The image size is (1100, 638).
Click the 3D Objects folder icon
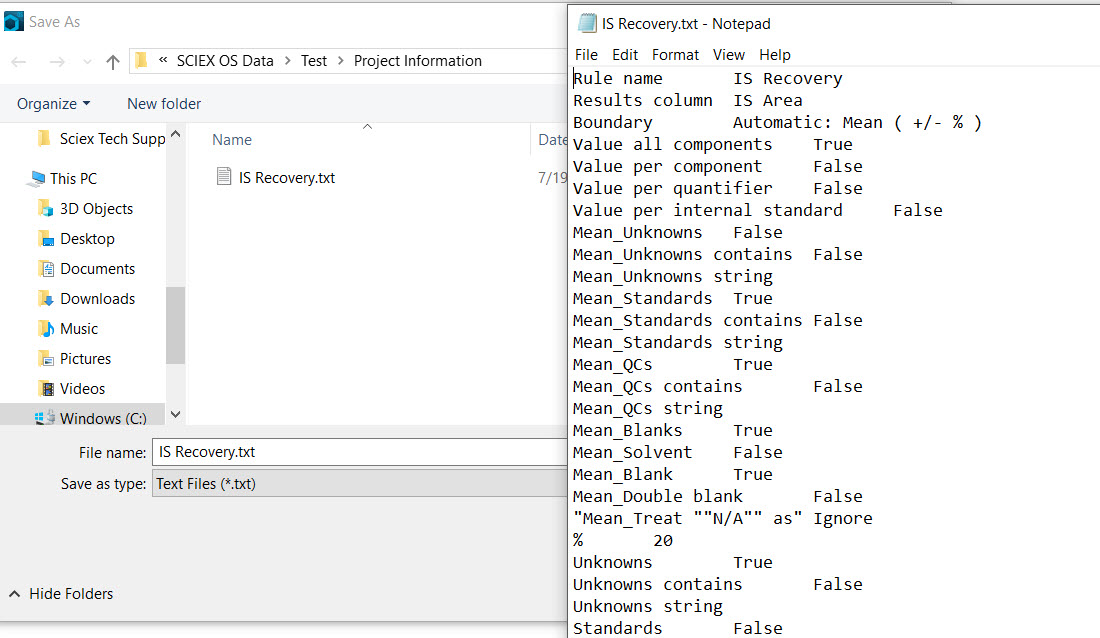point(46,208)
